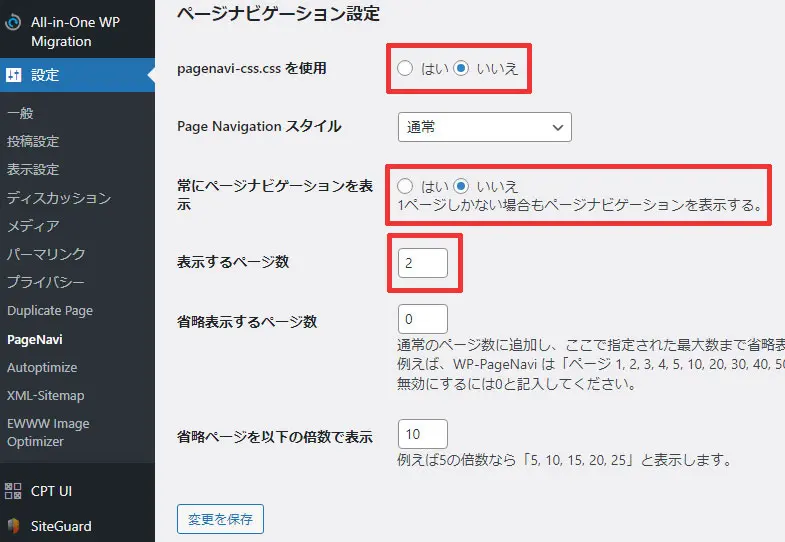Select いいえ for 常にページナビゲーションを表示
The height and width of the screenshot is (542, 785).
[x=461, y=186]
